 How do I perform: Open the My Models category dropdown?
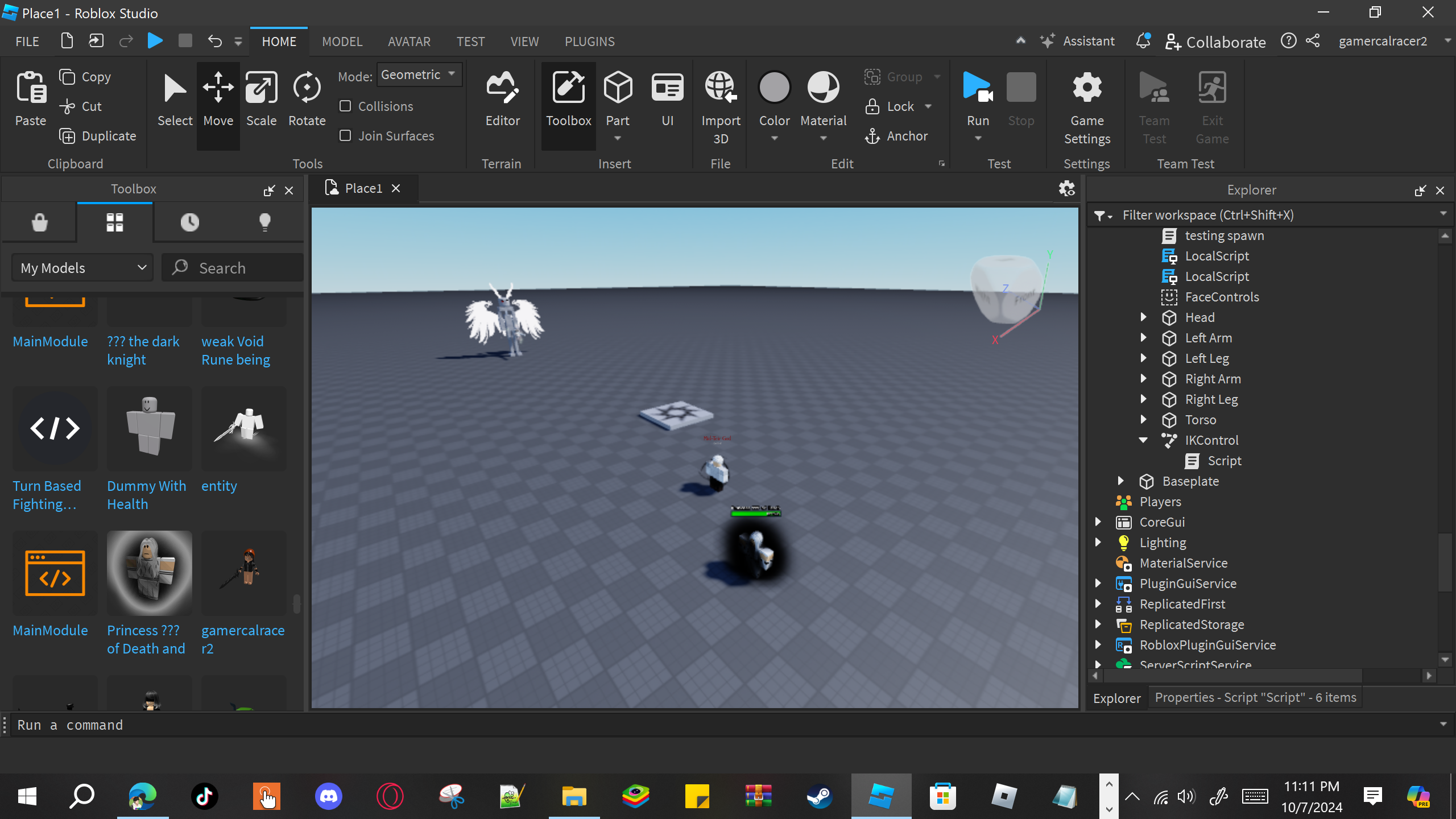click(83, 268)
